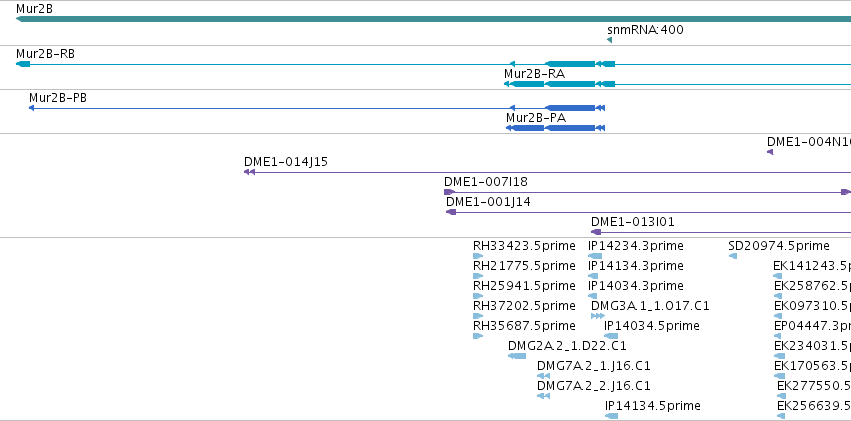Image resolution: width=851 pixels, height=421 pixels.
Task: Click the IP14234.3prime EST label
Action: click(x=636, y=246)
